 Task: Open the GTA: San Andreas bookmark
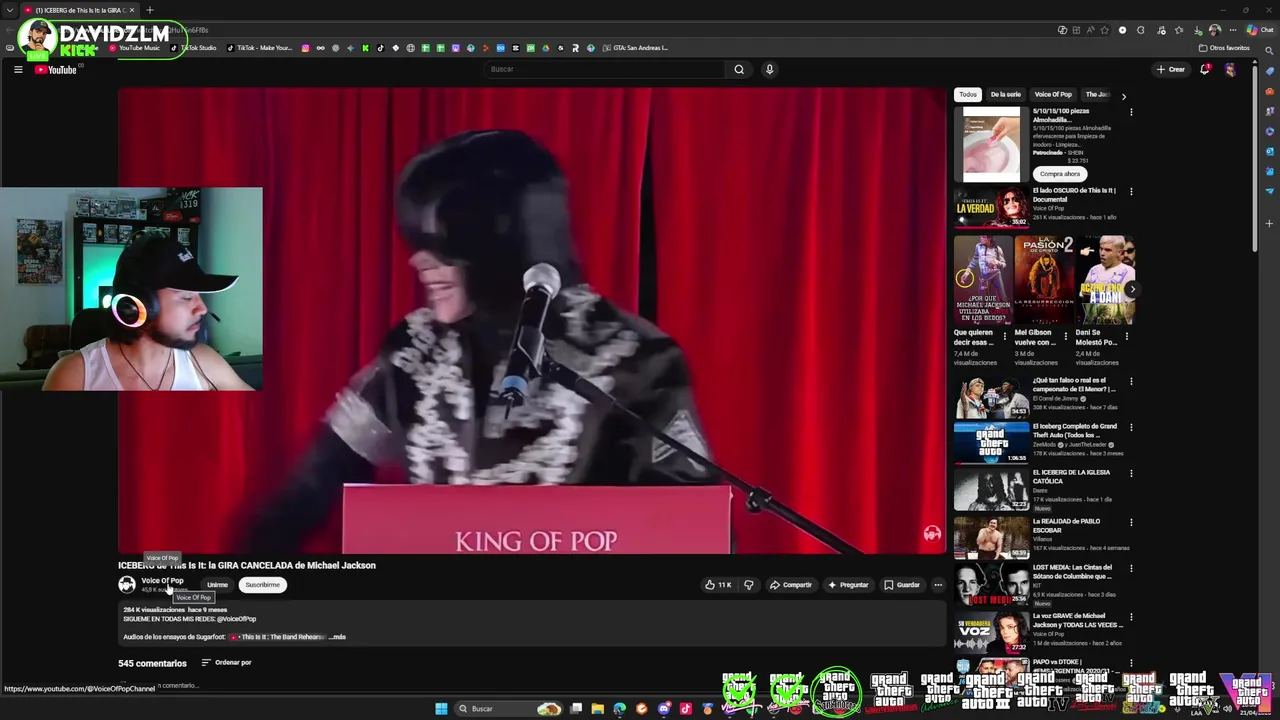(x=634, y=48)
